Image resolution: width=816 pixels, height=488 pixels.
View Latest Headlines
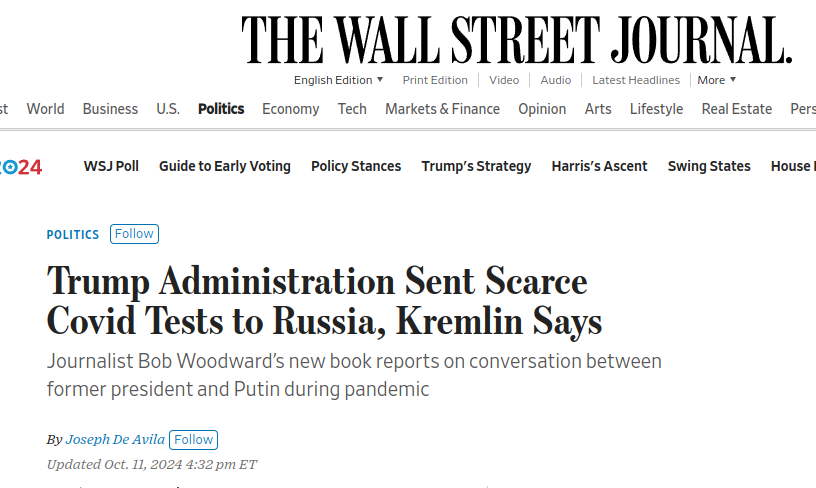coord(636,80)
